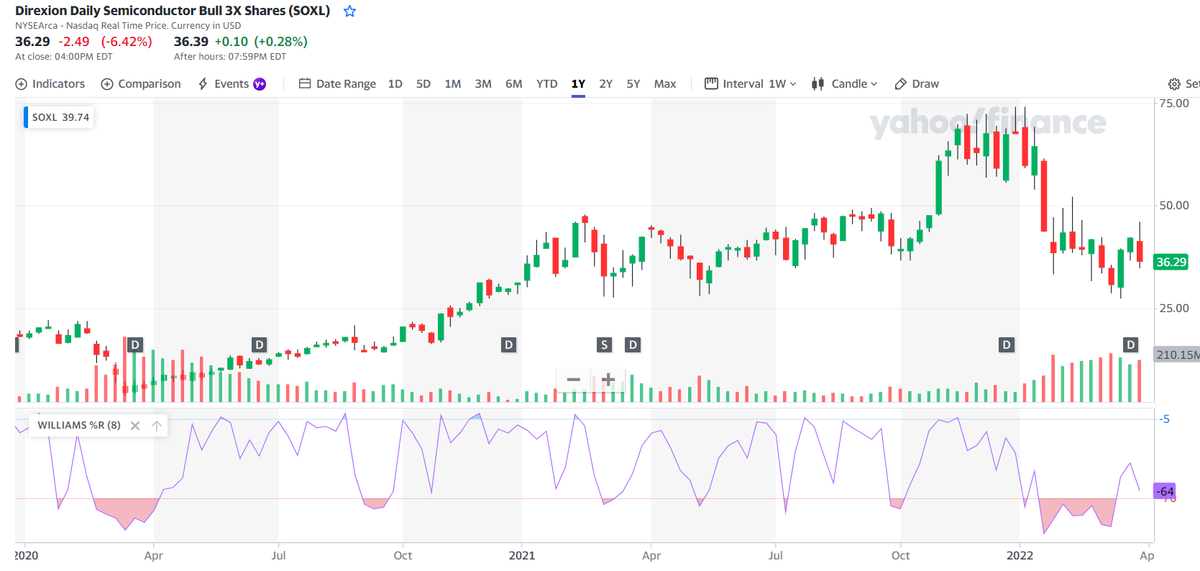This screenshot has width=1200, height=571.
Task: Click dividend marker near April 2022
Action: click(x=1130, y=344)
